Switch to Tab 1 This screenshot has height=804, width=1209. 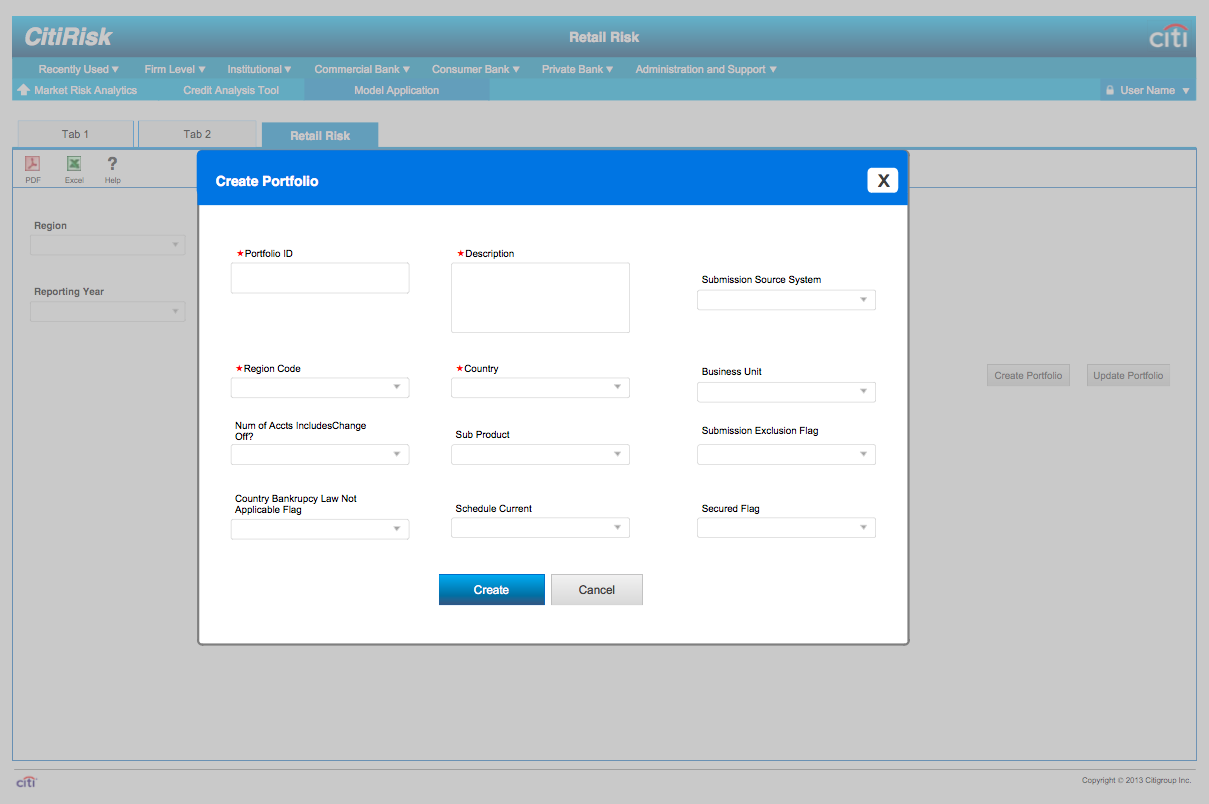(x=75, y=134)
